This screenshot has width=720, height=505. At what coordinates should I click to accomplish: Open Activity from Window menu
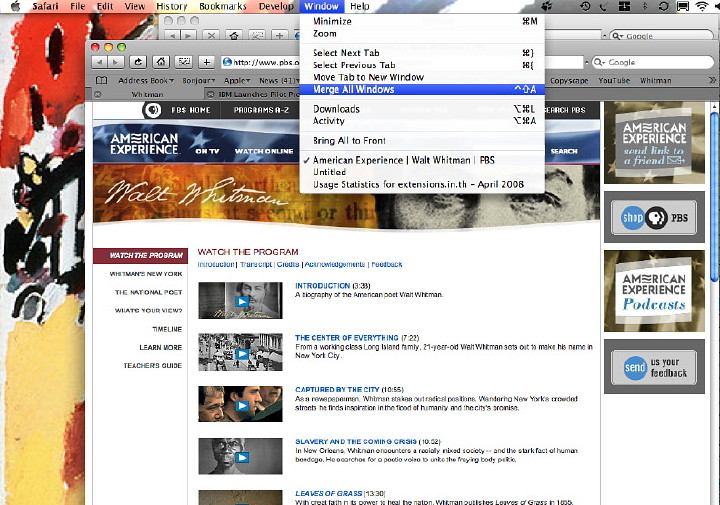(422, 121)
